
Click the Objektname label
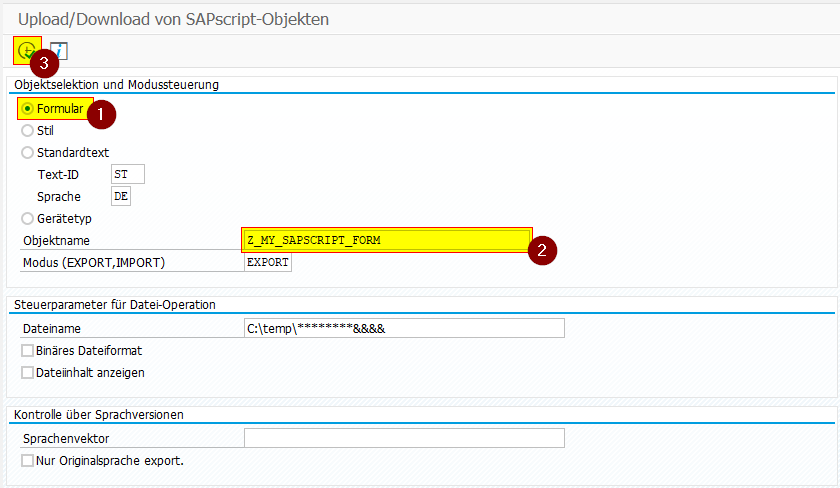click(56, 241)
